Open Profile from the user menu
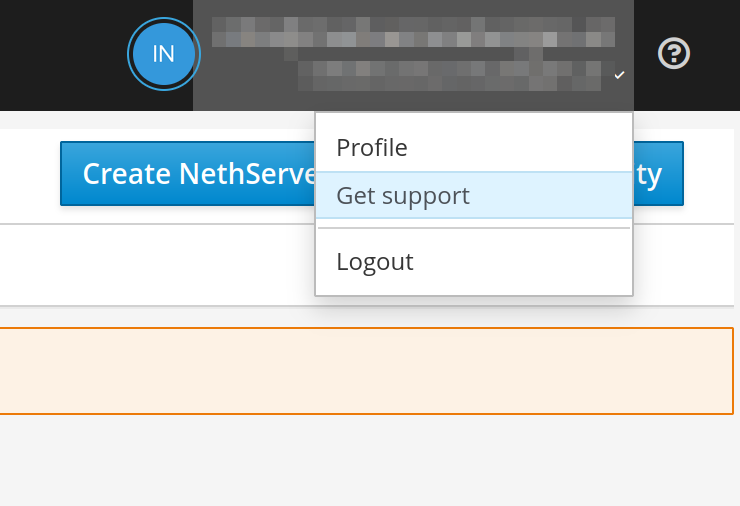 tap(372, 148)
